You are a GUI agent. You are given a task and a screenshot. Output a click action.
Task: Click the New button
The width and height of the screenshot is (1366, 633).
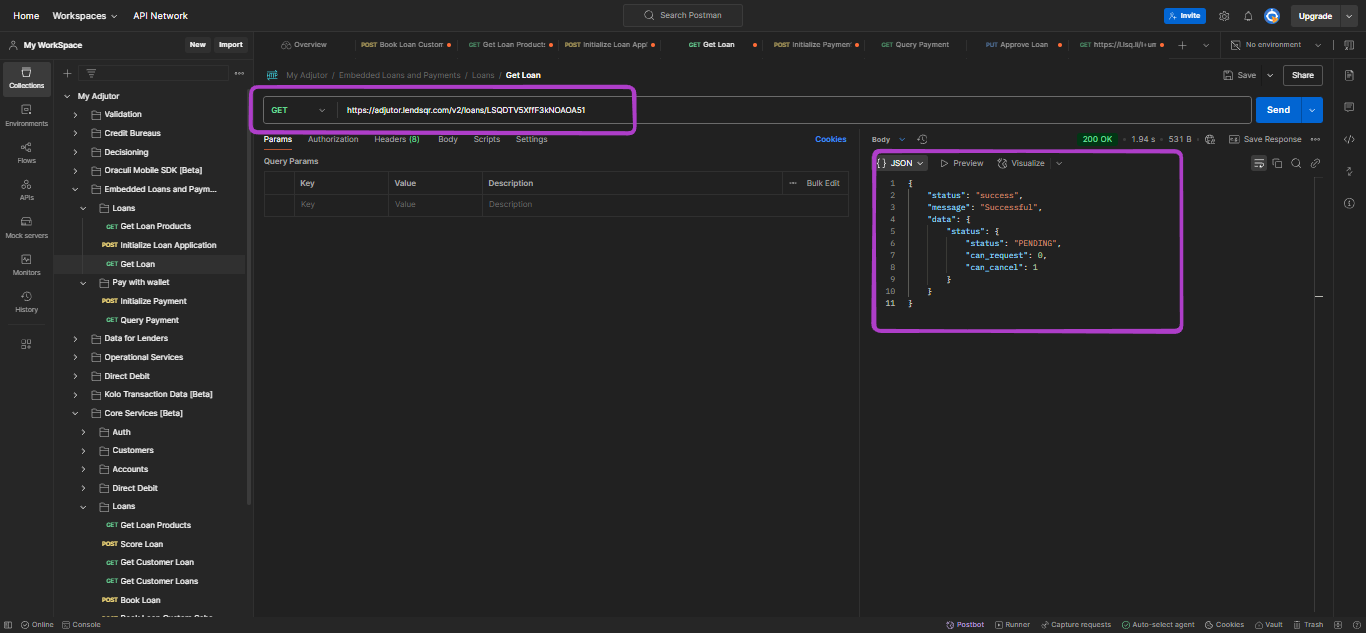pyautogui.click(x=198, y=45)
